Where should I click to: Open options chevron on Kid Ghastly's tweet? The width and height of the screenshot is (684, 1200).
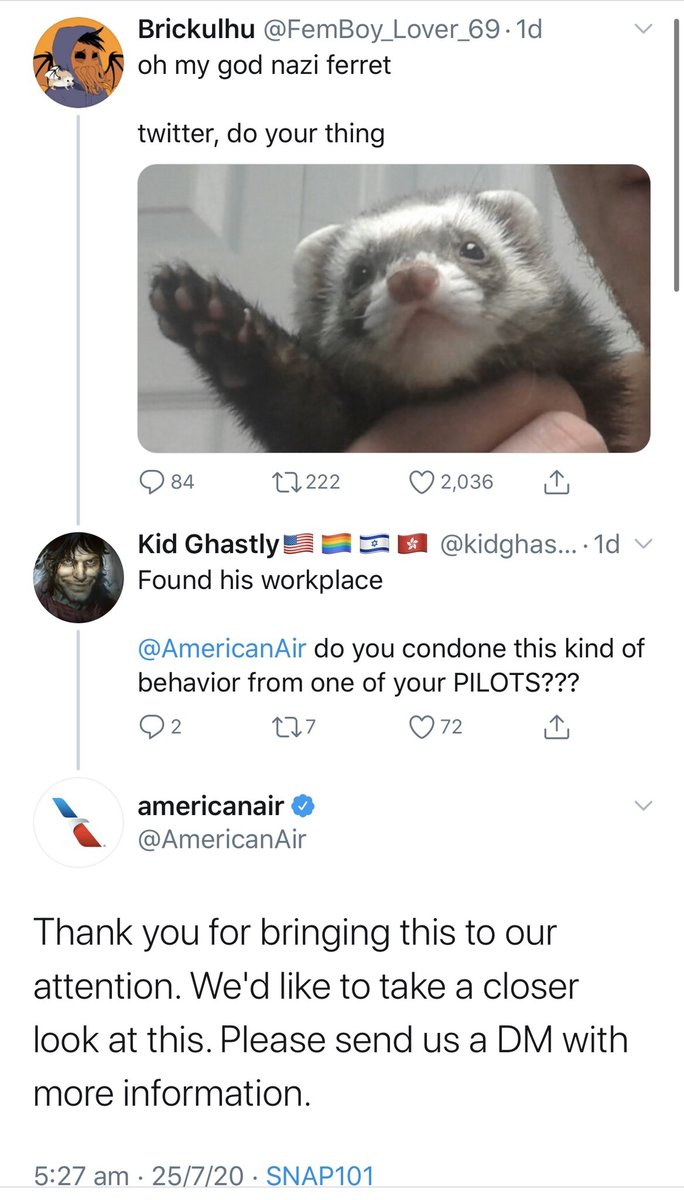point(643,544)
